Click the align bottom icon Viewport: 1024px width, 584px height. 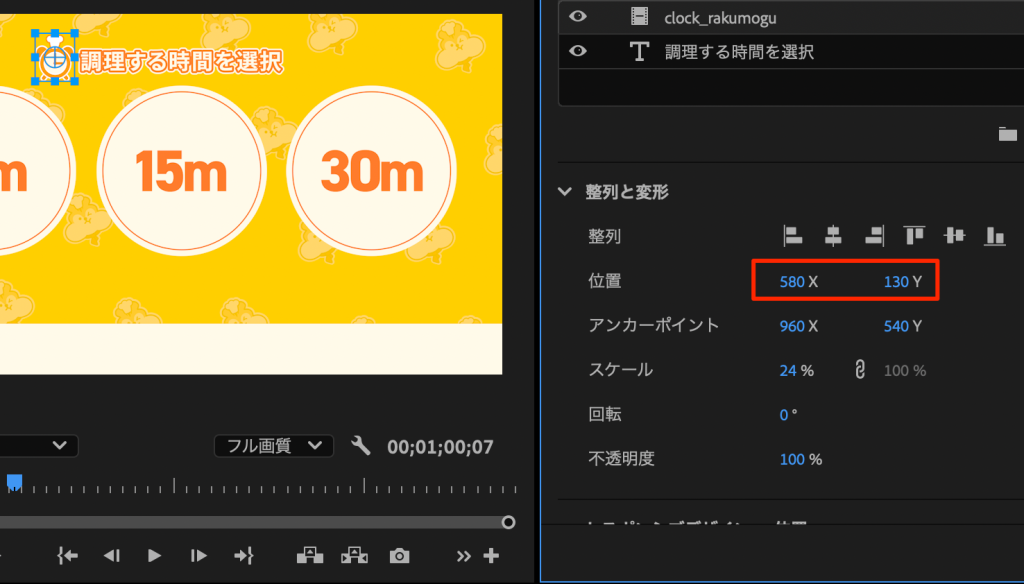(995, 236)
